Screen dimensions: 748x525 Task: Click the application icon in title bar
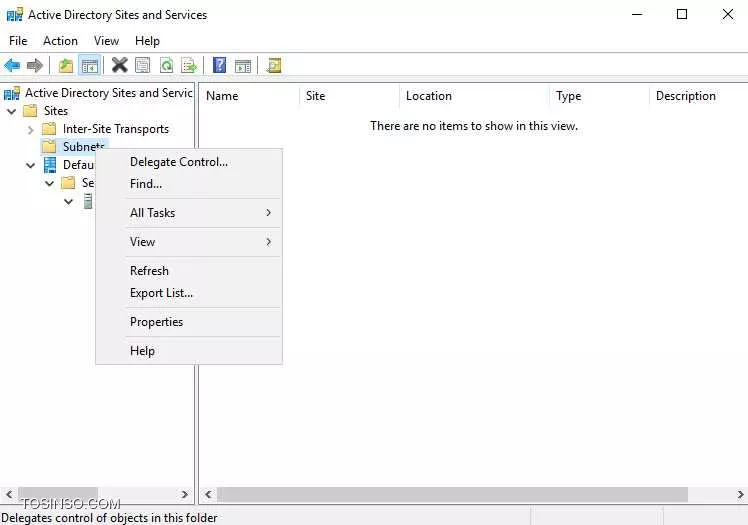[14, 15]
